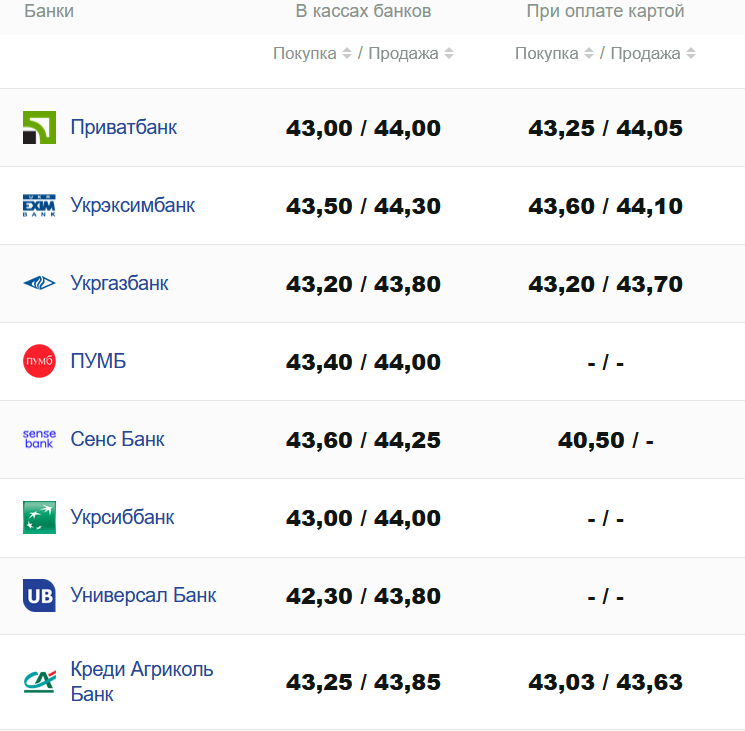Click the red ПУМБ logo icon

point(39,361)
